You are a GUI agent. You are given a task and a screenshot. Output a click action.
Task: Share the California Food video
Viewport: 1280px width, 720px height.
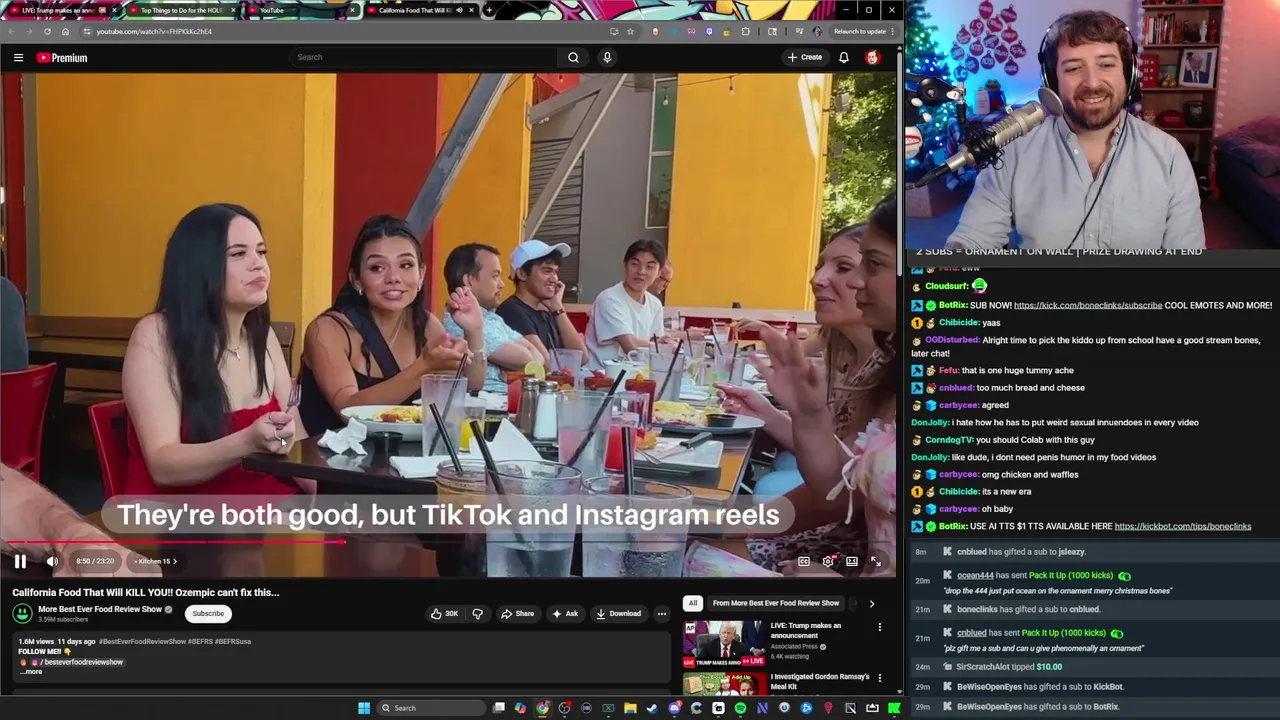pos(517,613)
